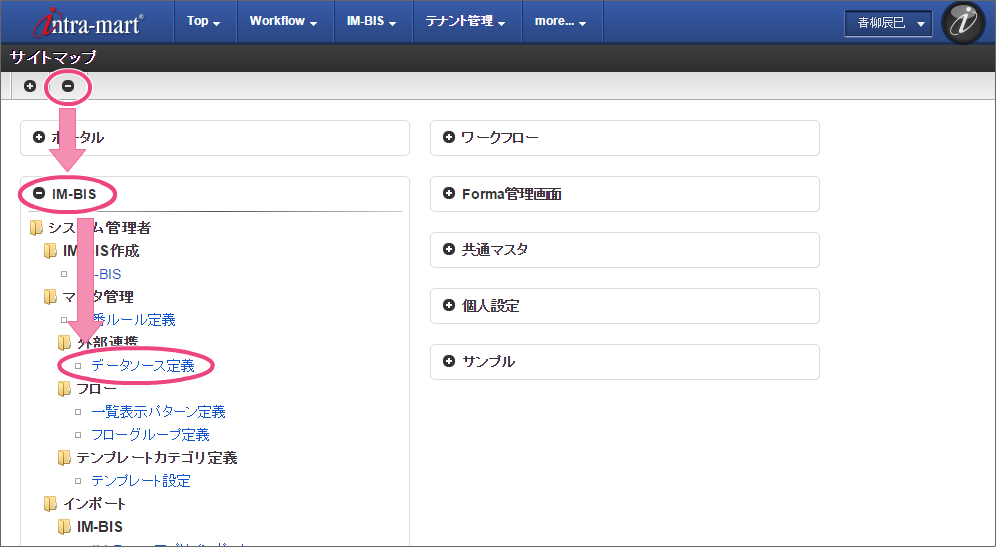Open the フローグループ定義 link
The width and height of the screenshot is (996, 547).
150,435
